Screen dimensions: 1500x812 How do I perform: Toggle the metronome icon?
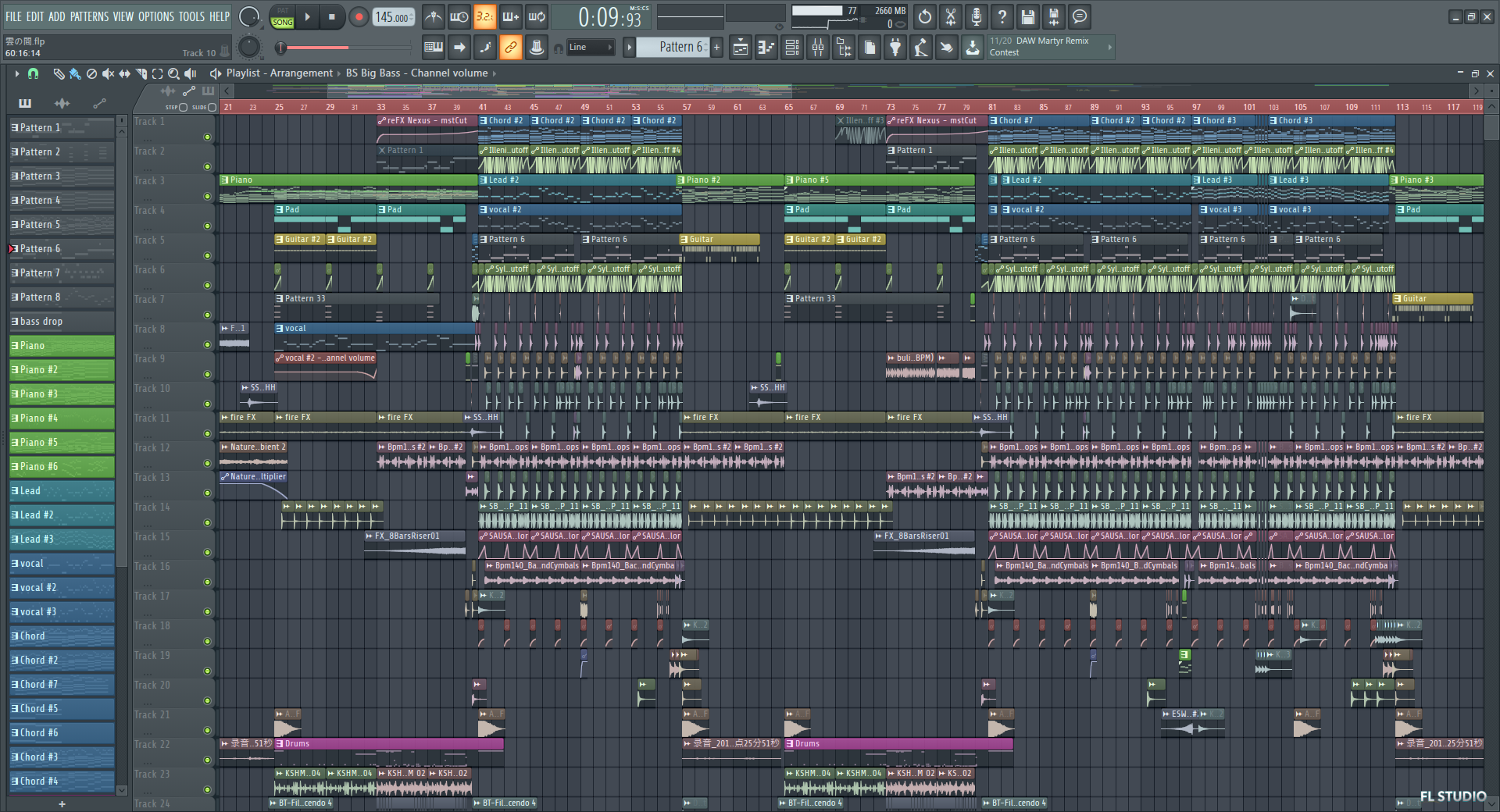tap(433, 16)
